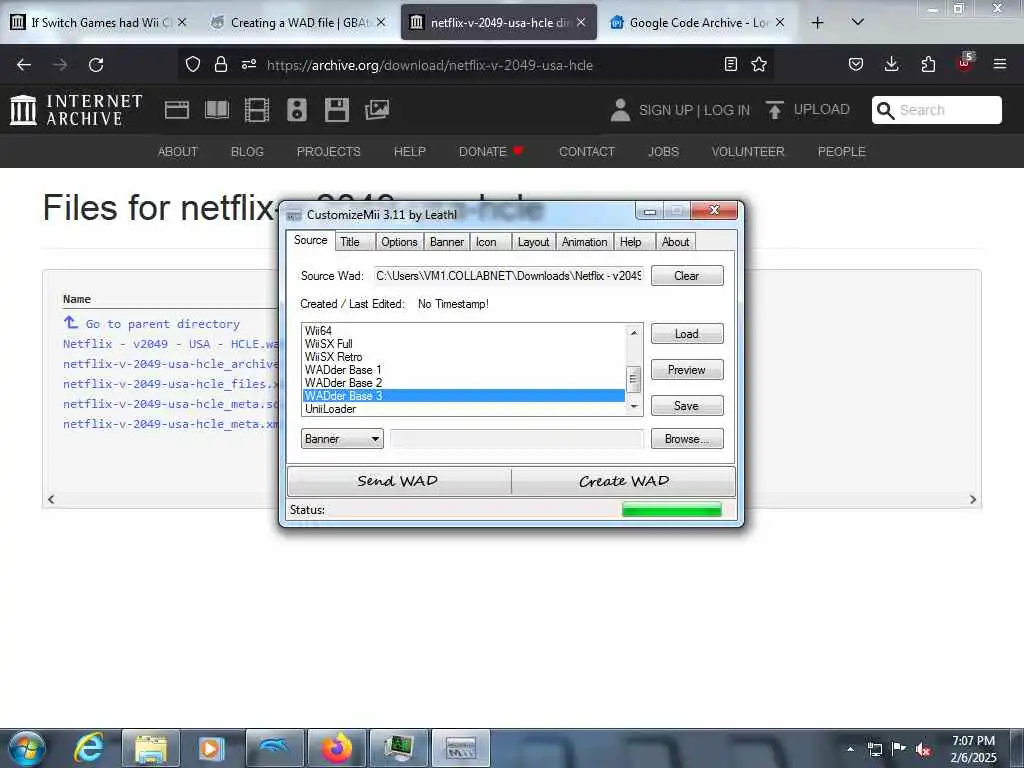Go back with the browser back arrow
This screenshot has height=768, width=1024.
24,65
